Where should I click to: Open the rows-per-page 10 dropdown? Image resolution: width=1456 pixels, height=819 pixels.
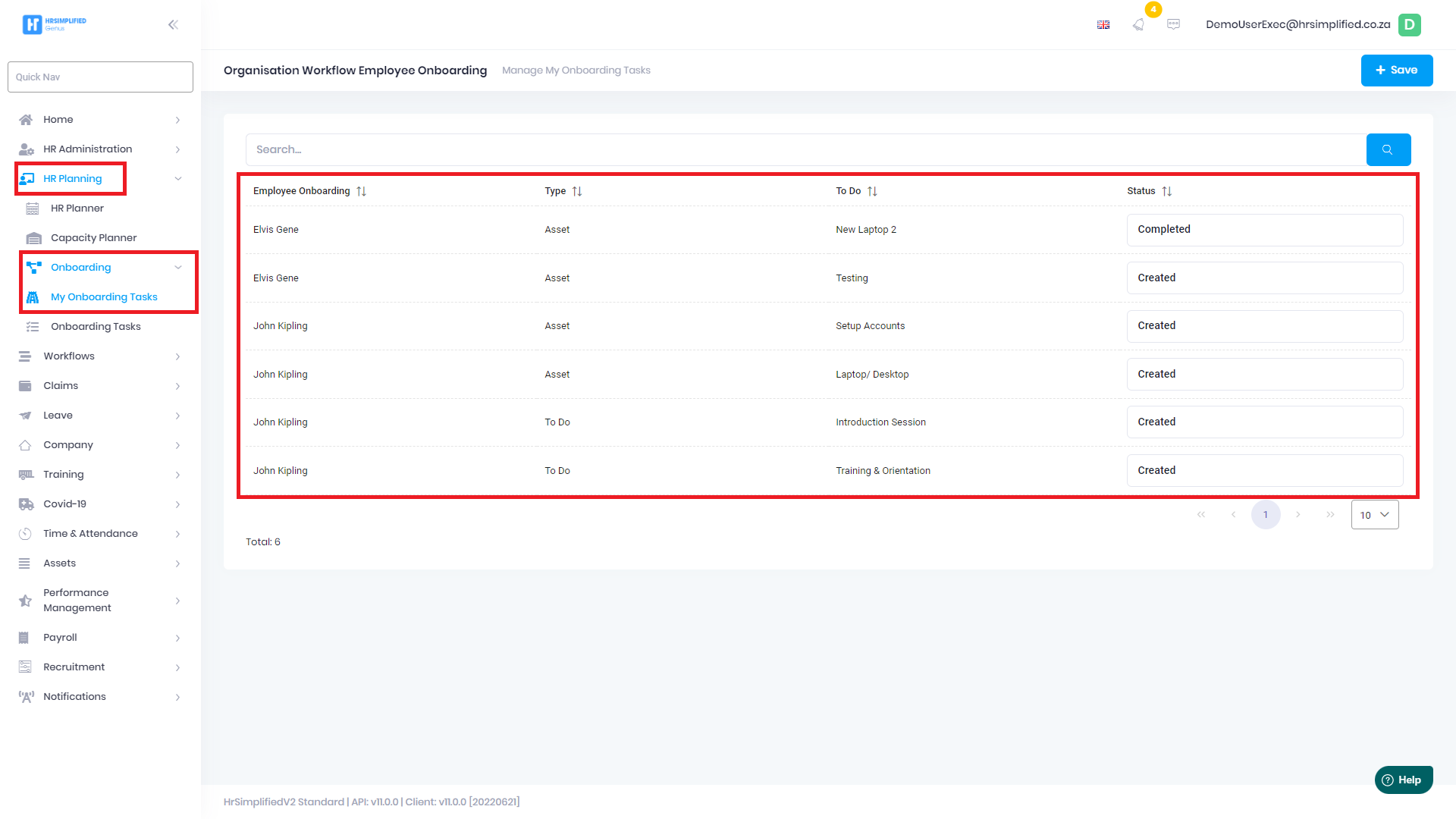pyautogui.click(x=1374, y=515)
